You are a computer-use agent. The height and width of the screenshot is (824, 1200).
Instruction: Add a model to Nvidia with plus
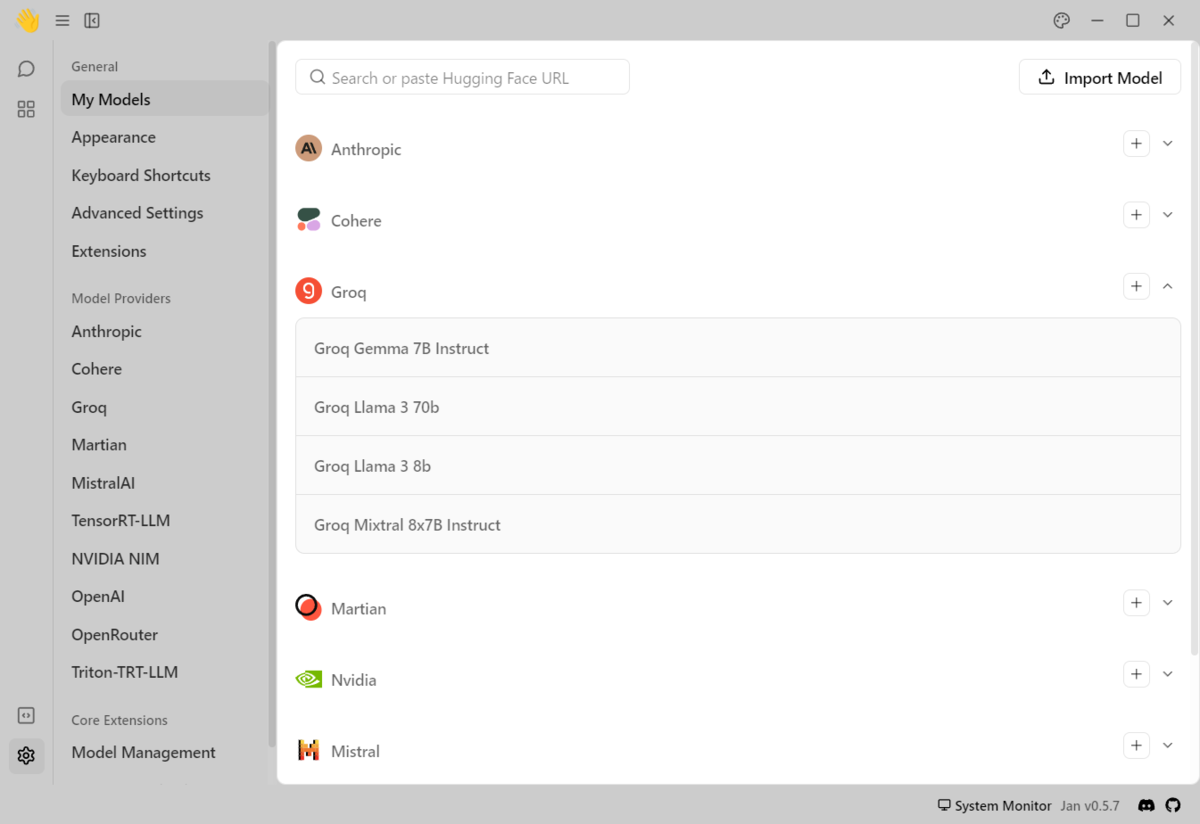pos(1136,674)
